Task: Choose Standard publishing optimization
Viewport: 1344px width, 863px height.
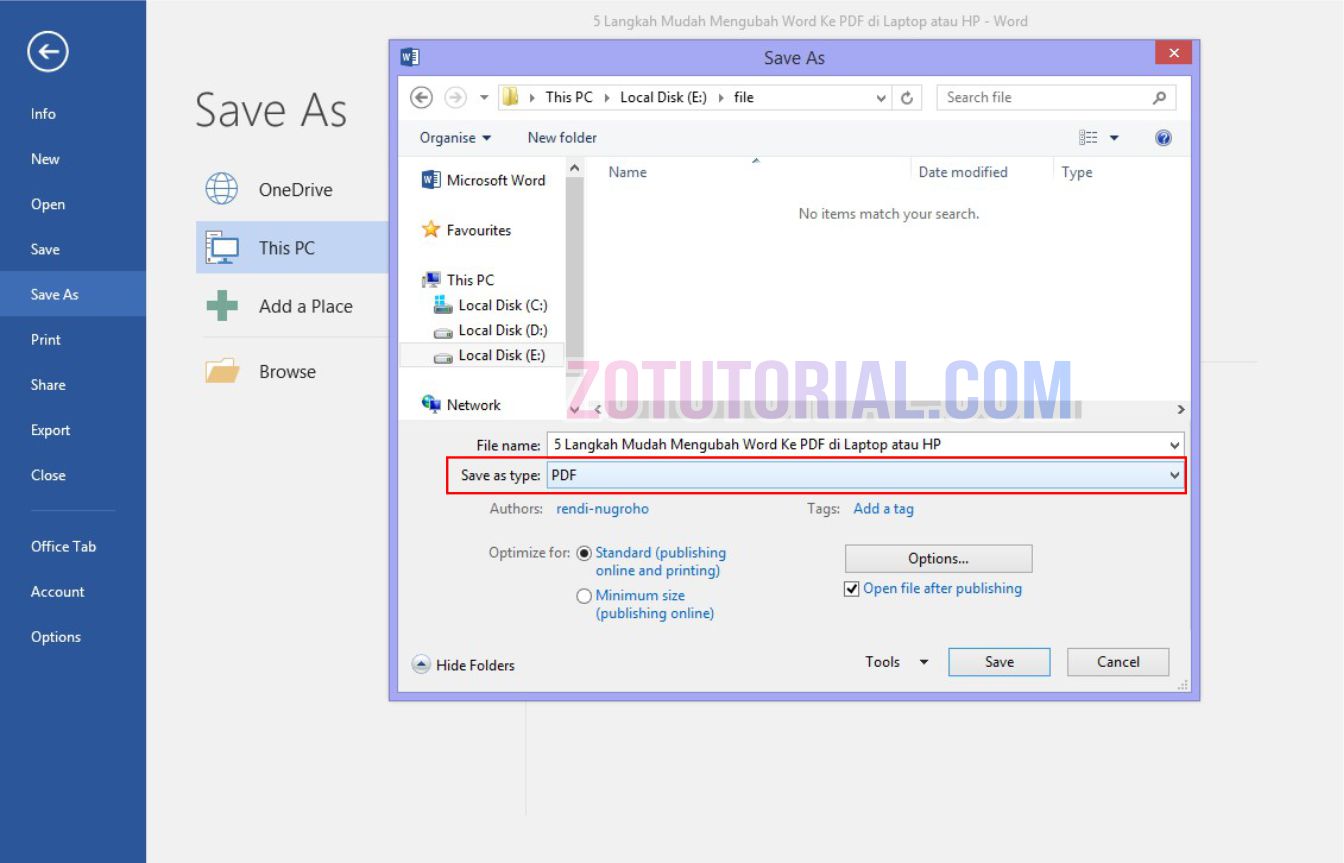Action: (584, 553)
